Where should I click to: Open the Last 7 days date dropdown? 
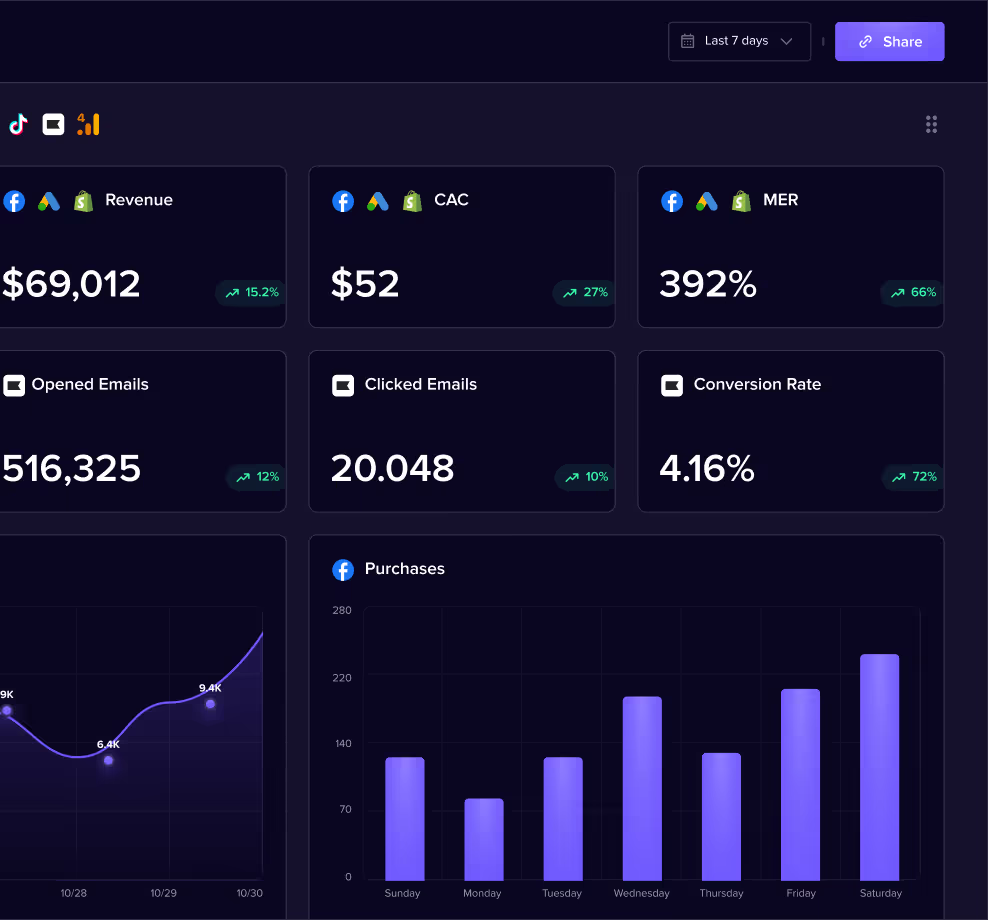pos(739,42)
